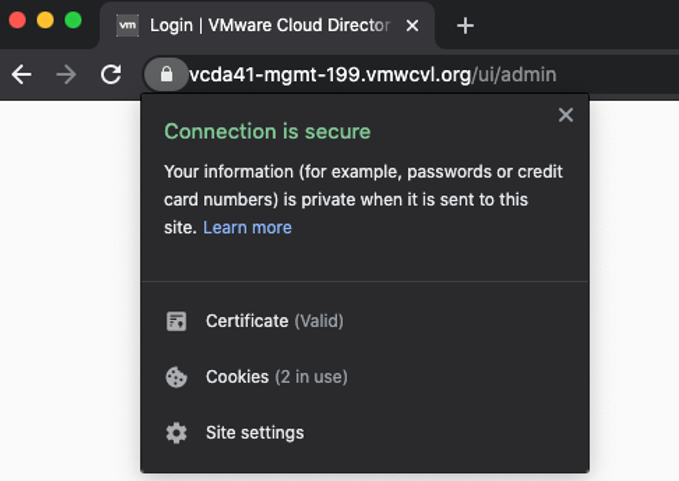
Task: Reload the page with the refresh icon
Action: pyautogui.click(x=111, y=74)
